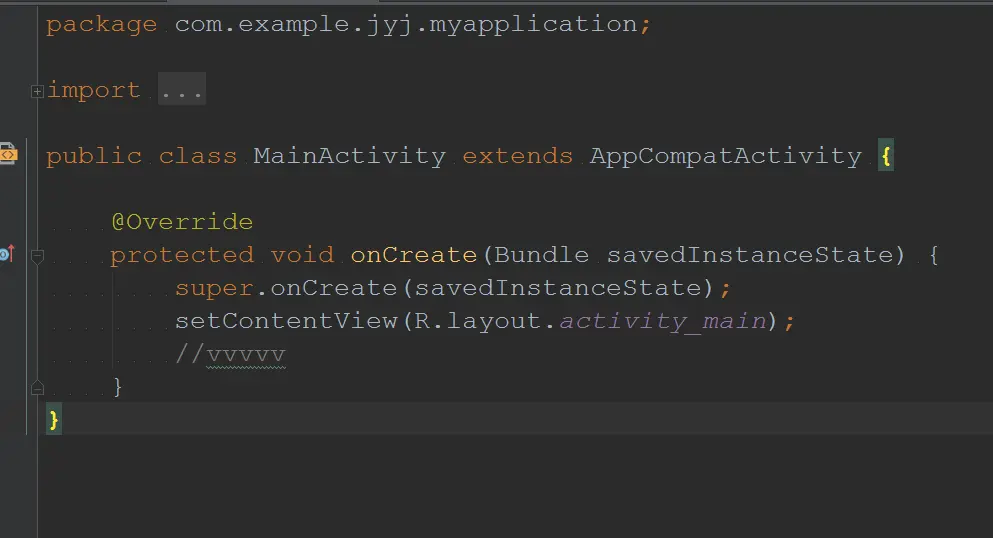The image size is (993, 538).
Task: Click the folded import ellipsis placeholder
Action: [182, 89]
